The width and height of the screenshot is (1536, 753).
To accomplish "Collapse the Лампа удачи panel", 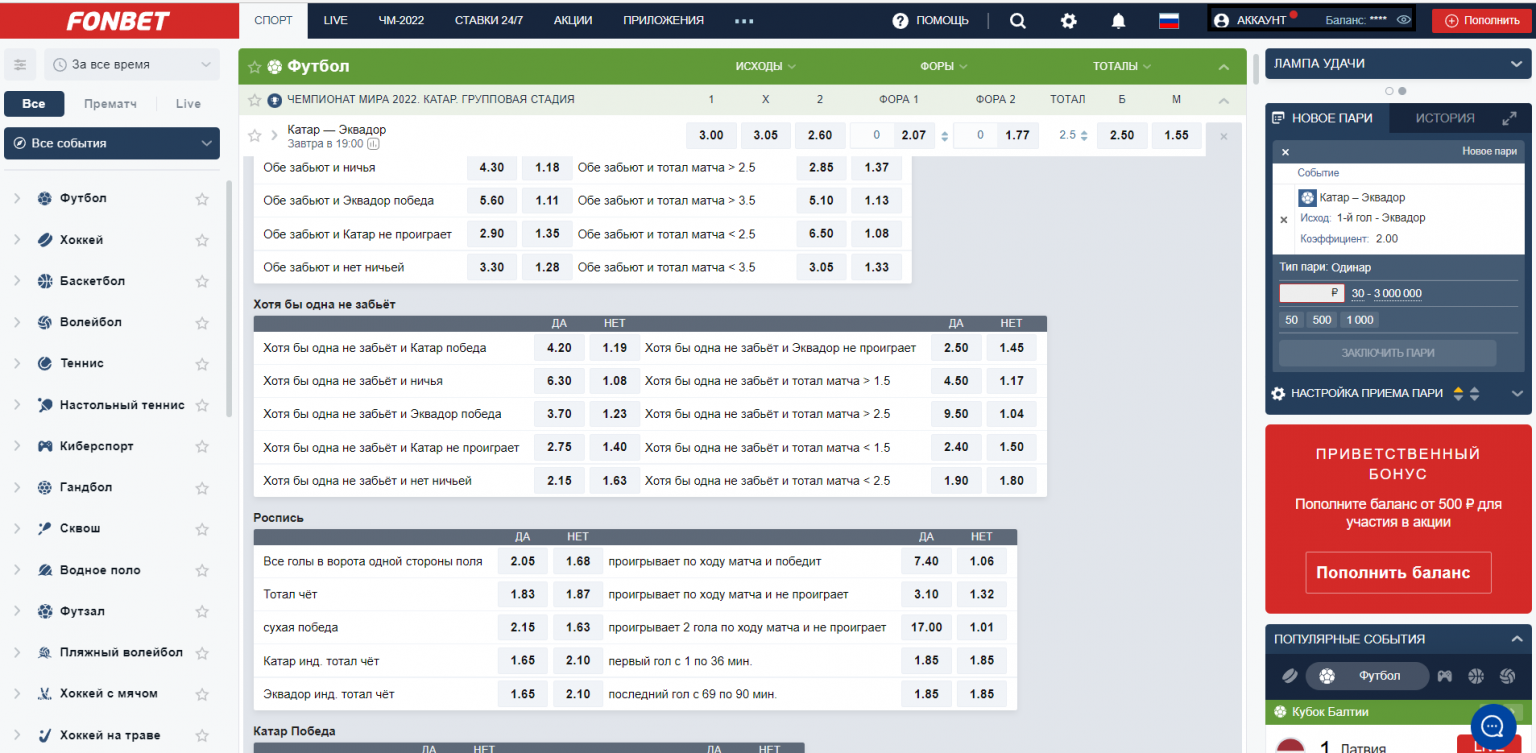I will [1516, 64].
